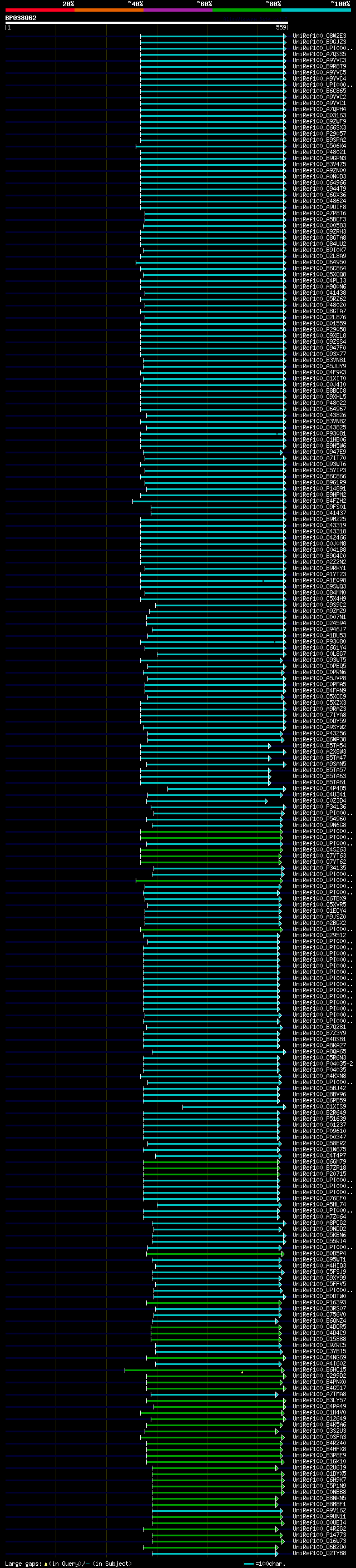Screen dimensions: 356x1568
Task: Select hit UniRef100_C4R2G2
Action: point(319,1529)
